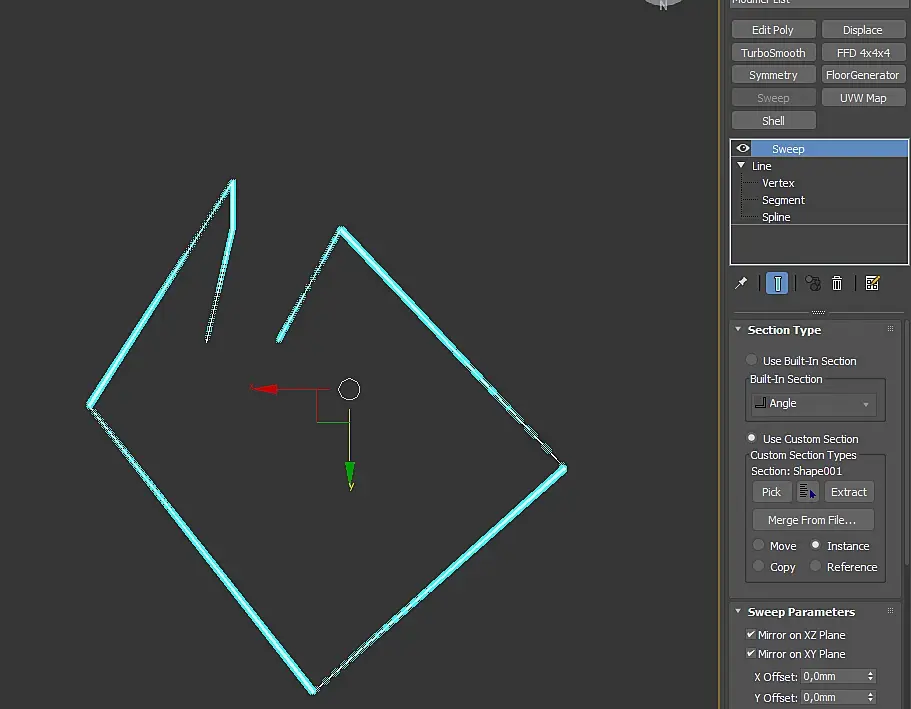This screenshot has height=709, width=911.
Task: Apply TurboSmooth modifier button
Action: click(773, 52)
